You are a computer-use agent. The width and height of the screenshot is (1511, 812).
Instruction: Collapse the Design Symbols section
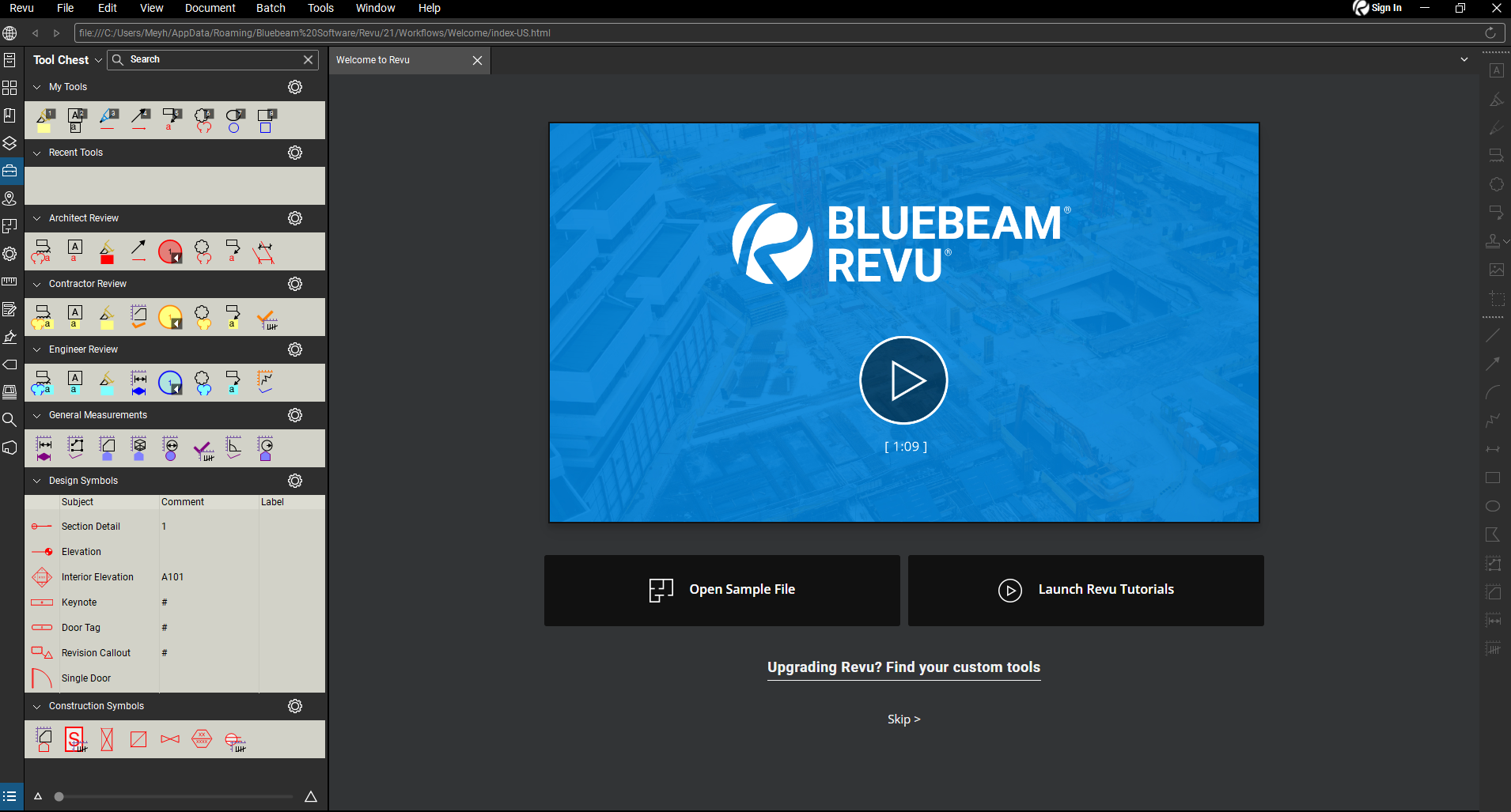36,480
